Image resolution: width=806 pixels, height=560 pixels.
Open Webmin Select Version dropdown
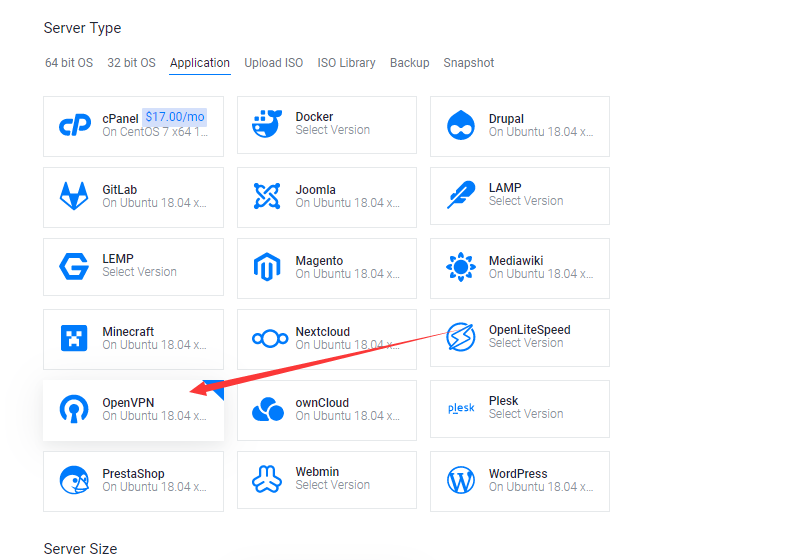333,485
